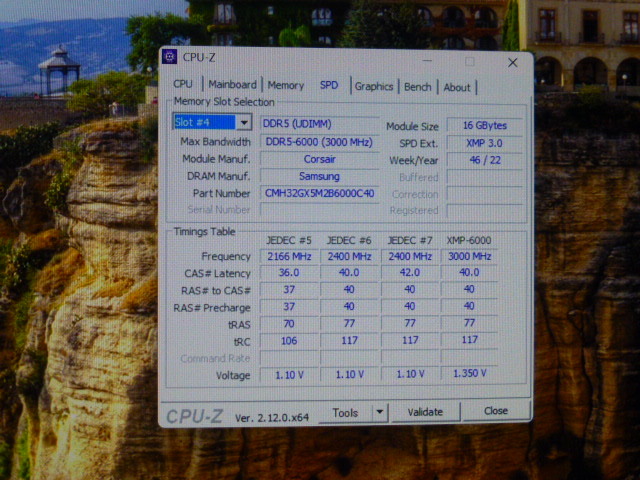
Task: Close the CPU-Z window with X
Action: 512,63
